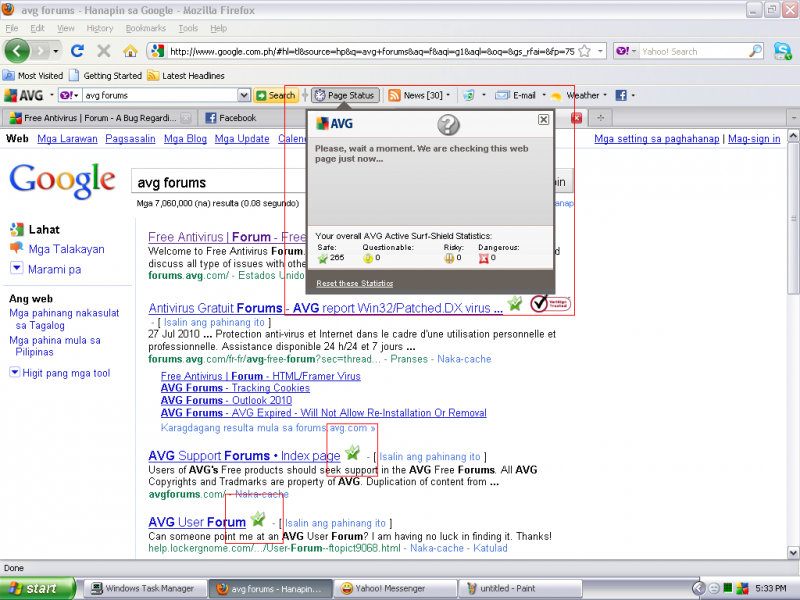The image size is (800, 600).
Task: Expand Higit pang mga tool options
Action: pos(14,372)
